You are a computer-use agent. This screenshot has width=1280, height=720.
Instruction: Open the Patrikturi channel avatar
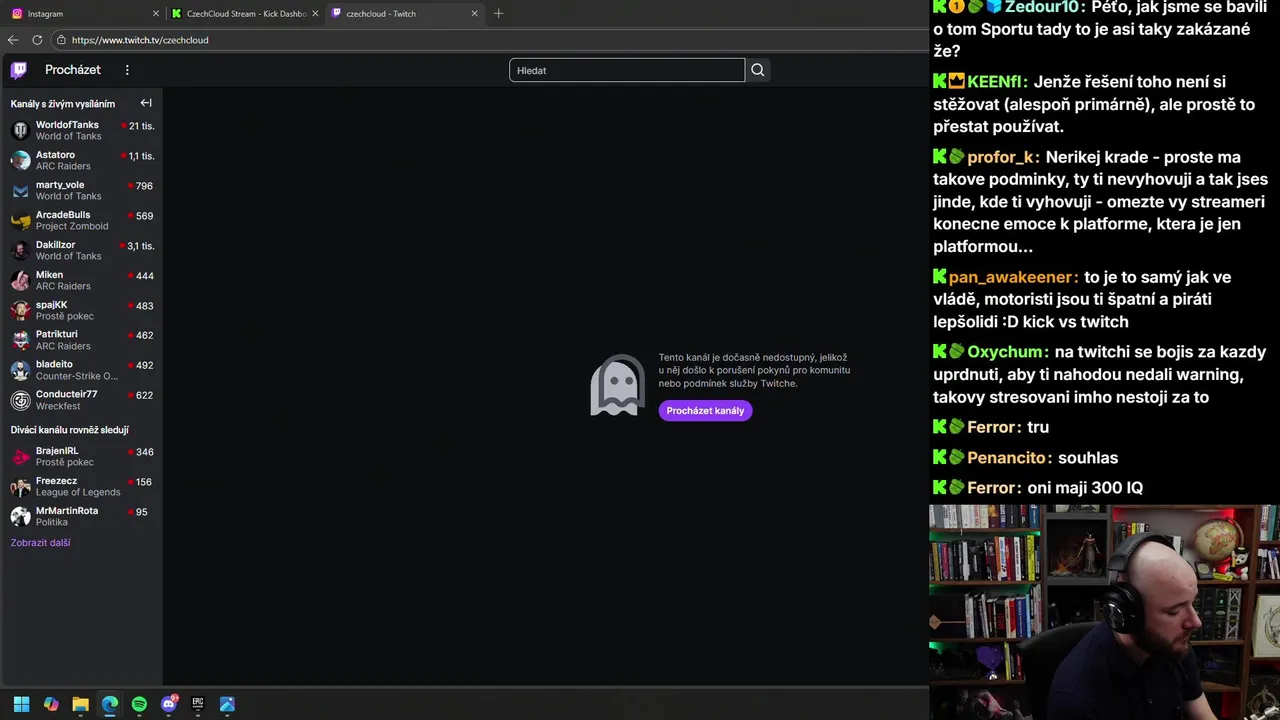pos(20,341)
